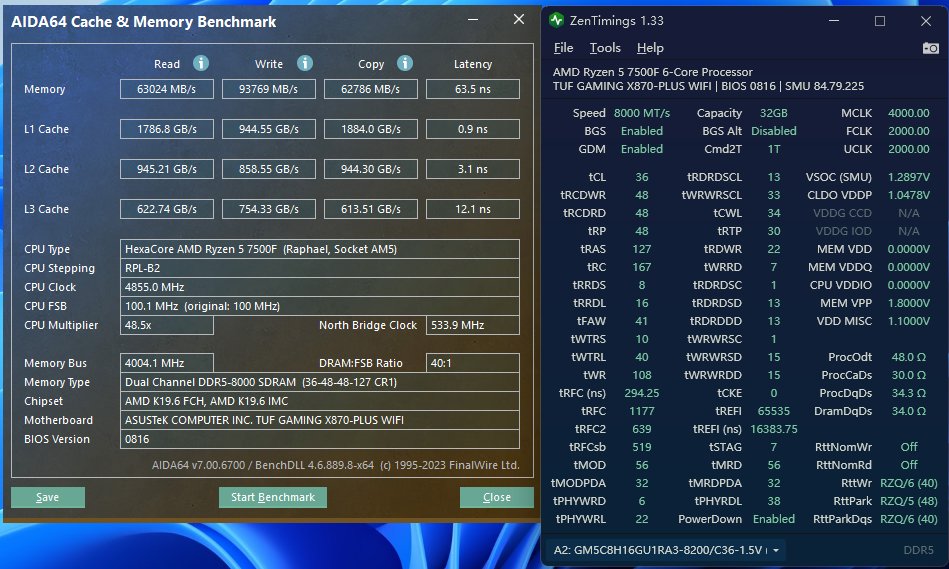The height and width of the screenshot is (569, 949).
Task: Maximize the ZenTimings window
Action: click(880, 21)
